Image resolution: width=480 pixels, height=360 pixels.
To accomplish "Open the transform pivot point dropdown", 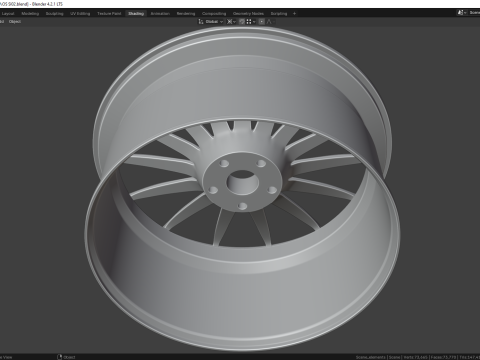I will coord(231,22).
